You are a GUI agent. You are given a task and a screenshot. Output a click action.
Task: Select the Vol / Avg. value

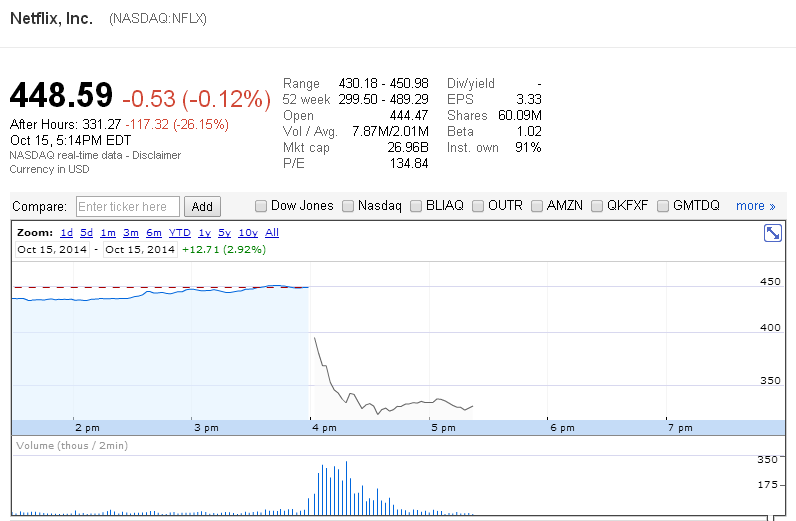coord(390,132)
